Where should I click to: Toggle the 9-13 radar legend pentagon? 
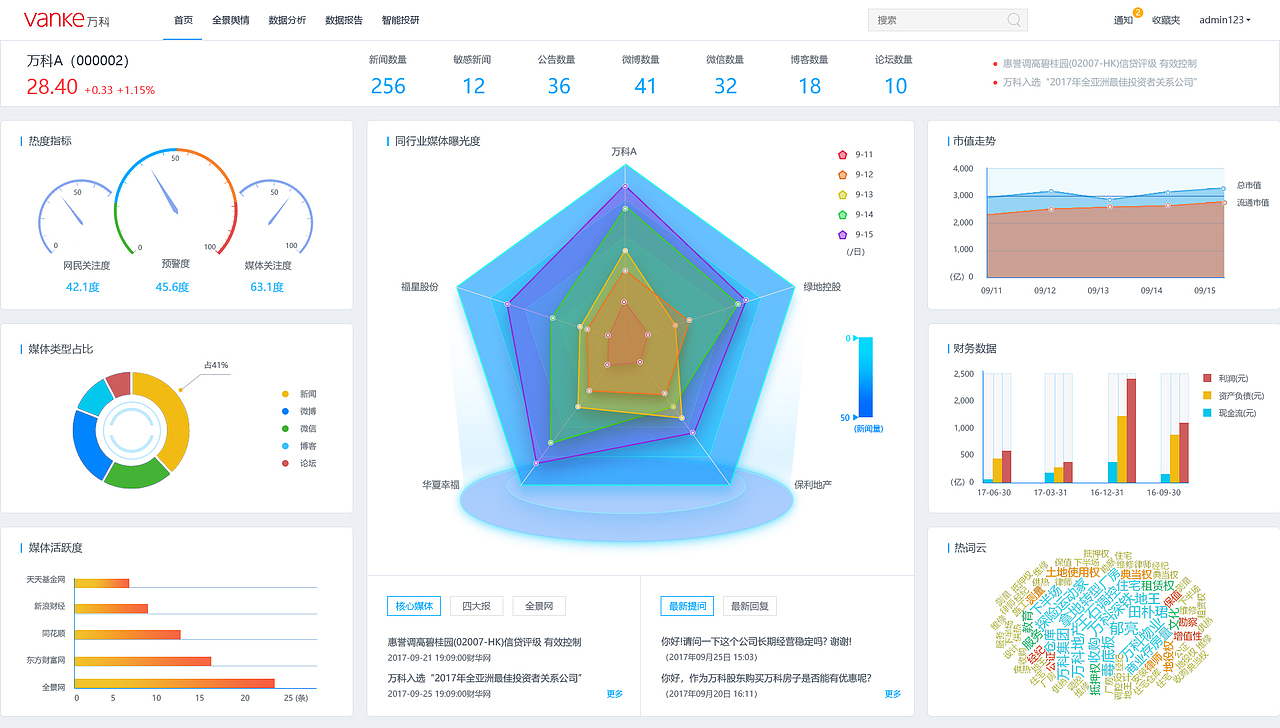pyautogui.click(x=842, y=195)
